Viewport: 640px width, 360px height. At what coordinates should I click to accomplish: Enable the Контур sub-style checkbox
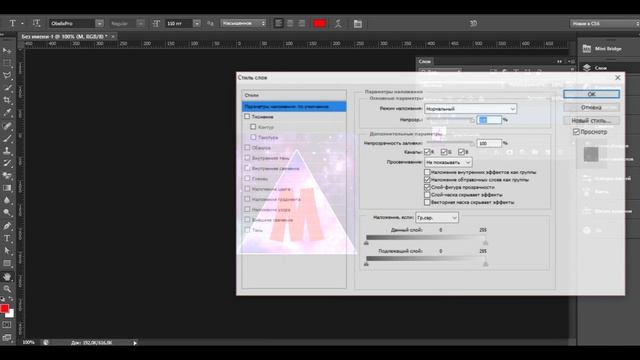(253, 127)
